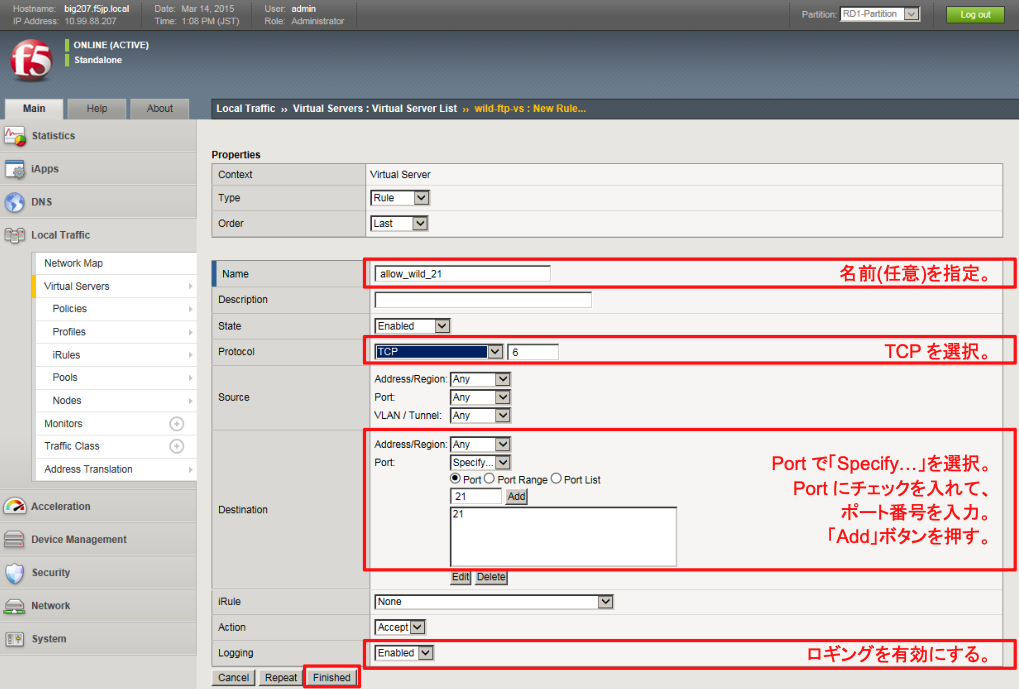Click the Finished button
The image size is (1019, 689).
tap(331, 677)
